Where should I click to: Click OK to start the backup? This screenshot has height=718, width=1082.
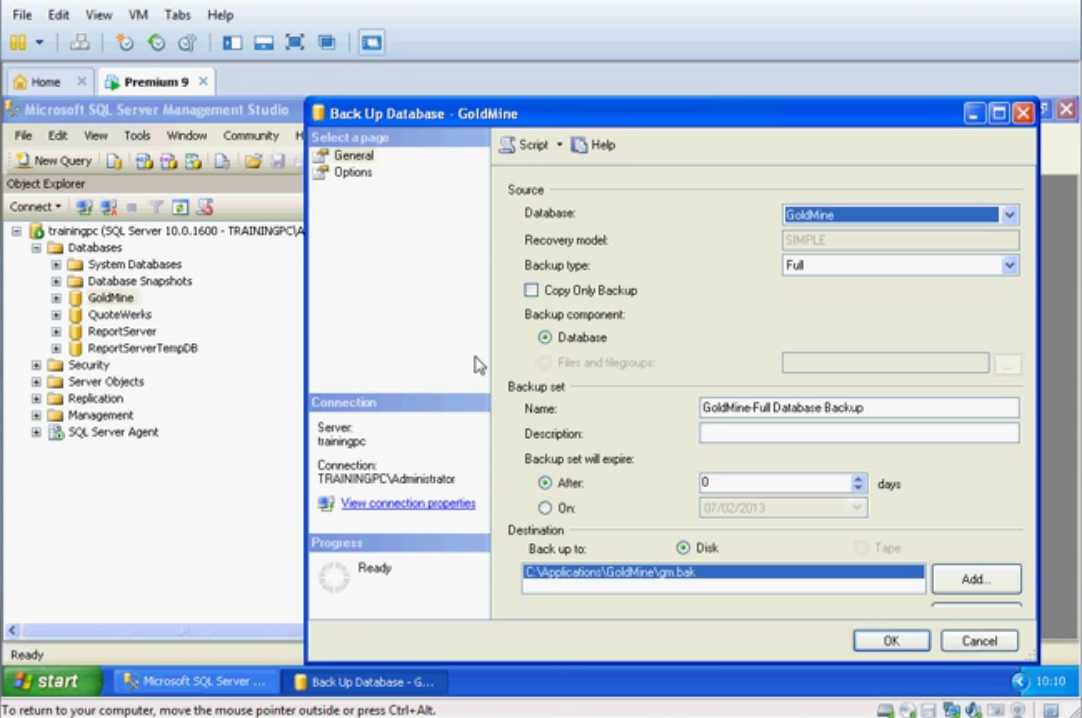click(x=892, y=641)
